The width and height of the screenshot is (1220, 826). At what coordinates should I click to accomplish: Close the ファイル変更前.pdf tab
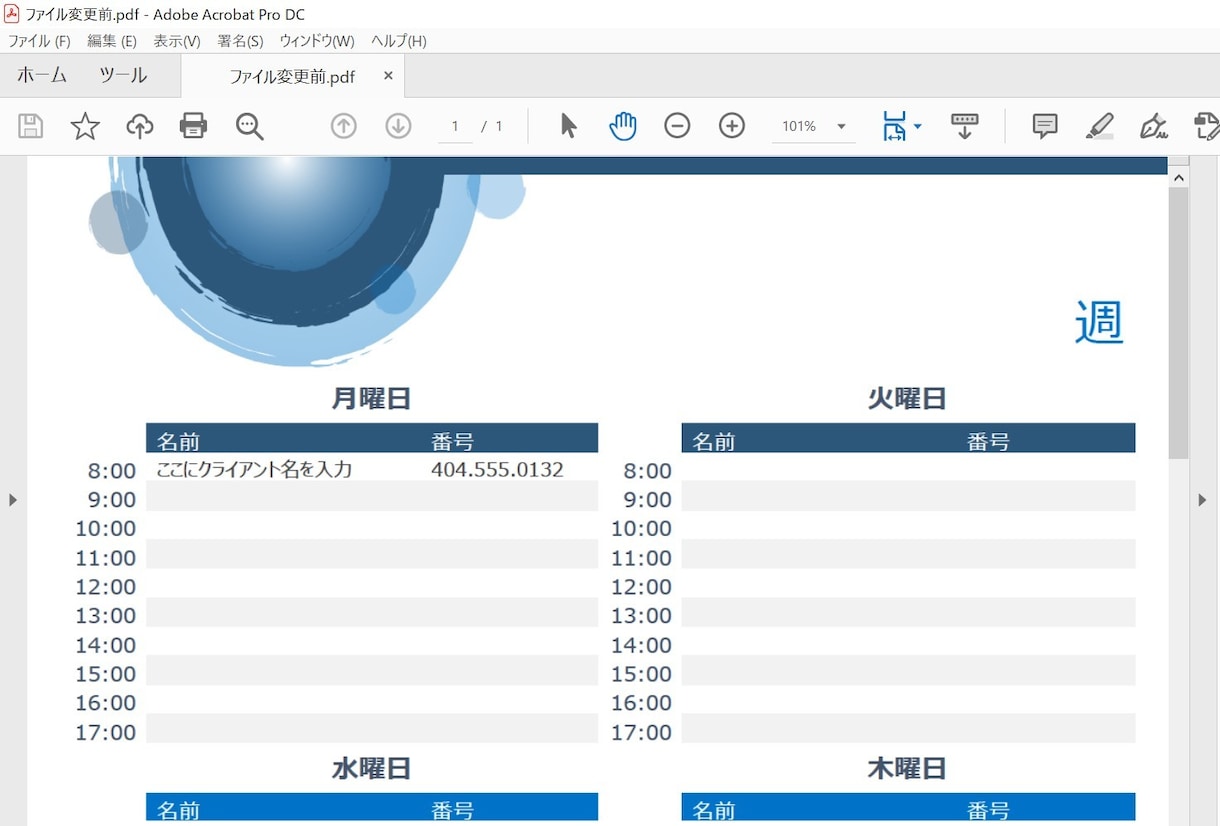tap(388, 76)
